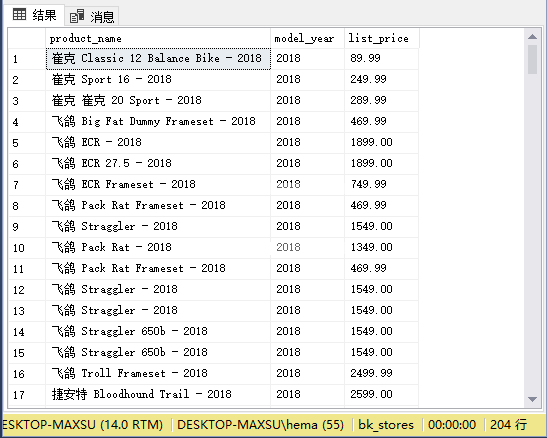Click cell 捷安特 Bloodhound Trail - 2018
This screenshot has width=547, height=438.
158,395
